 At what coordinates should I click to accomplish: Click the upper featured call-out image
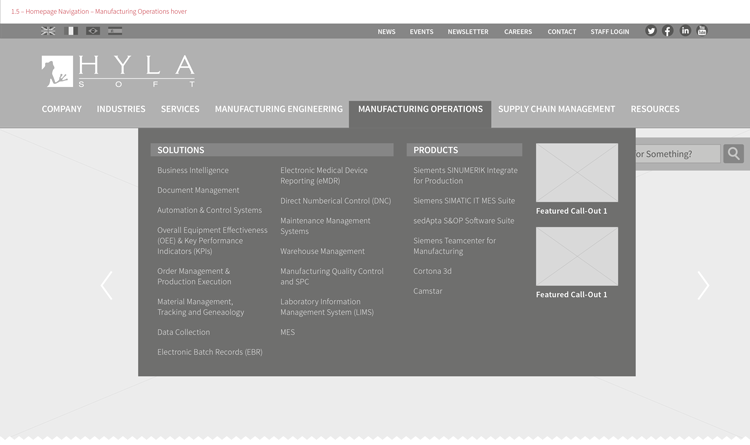coord(577,173)
